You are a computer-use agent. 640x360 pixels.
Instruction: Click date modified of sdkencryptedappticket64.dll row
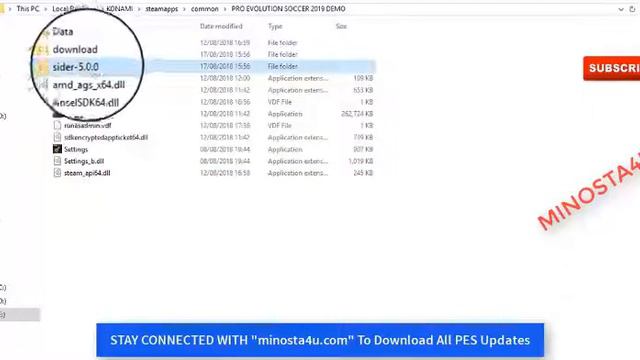pos(225,137)
